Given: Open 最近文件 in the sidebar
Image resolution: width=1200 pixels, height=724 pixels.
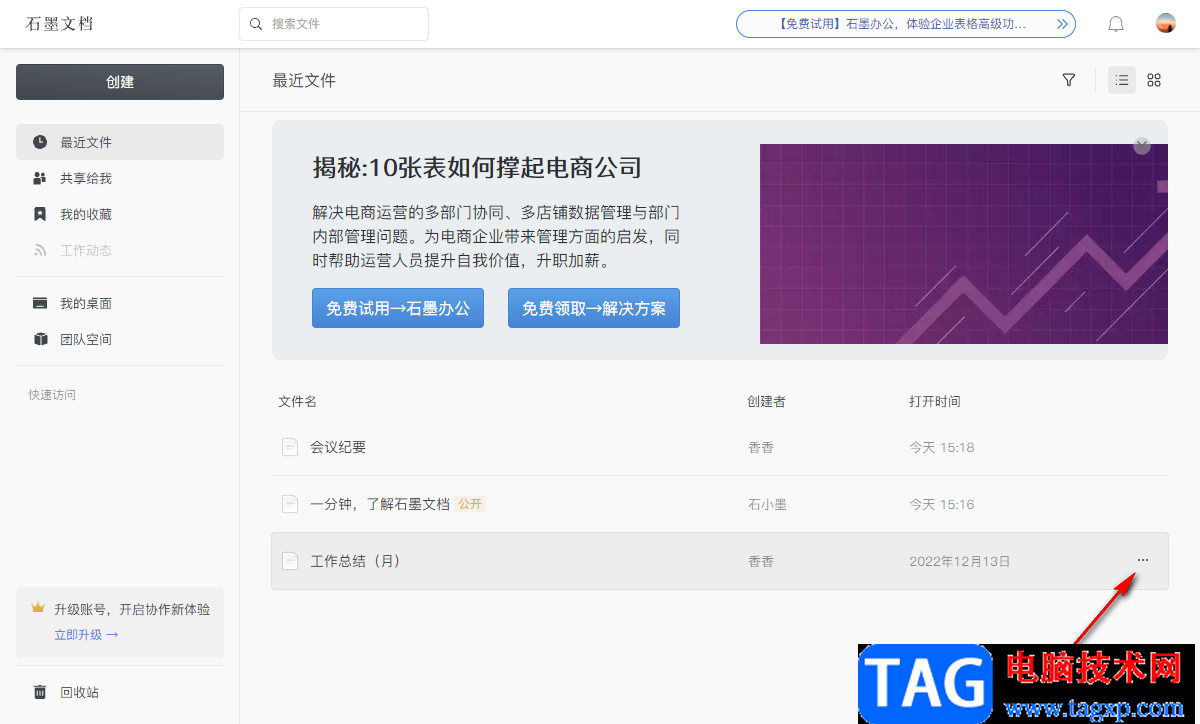Looking at the screenshot, I should 120,142.
